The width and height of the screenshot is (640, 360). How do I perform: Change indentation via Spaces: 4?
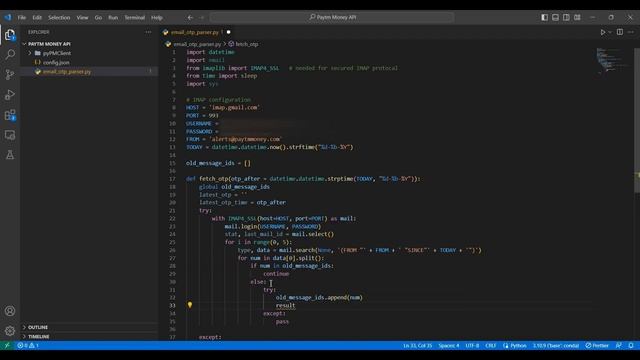point(449,345)
